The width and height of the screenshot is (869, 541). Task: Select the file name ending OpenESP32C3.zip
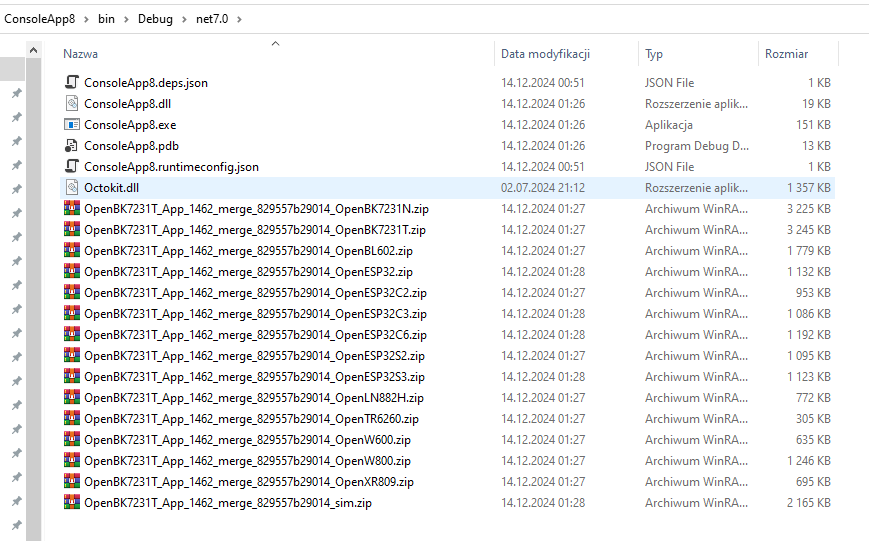tap(255, 314)
